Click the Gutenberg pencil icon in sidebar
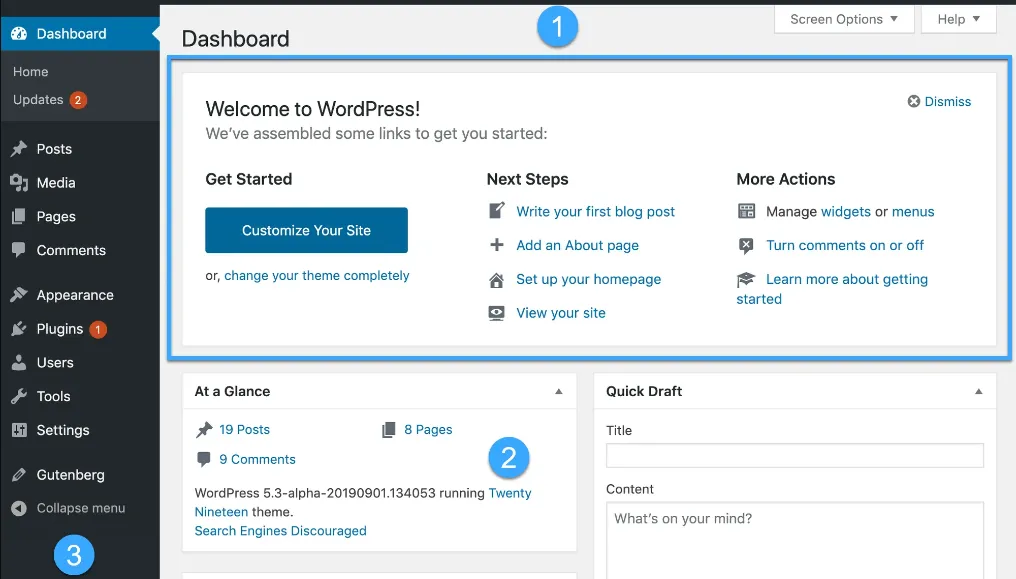This screenshot has width=1016, height=579. coord(19,475)
